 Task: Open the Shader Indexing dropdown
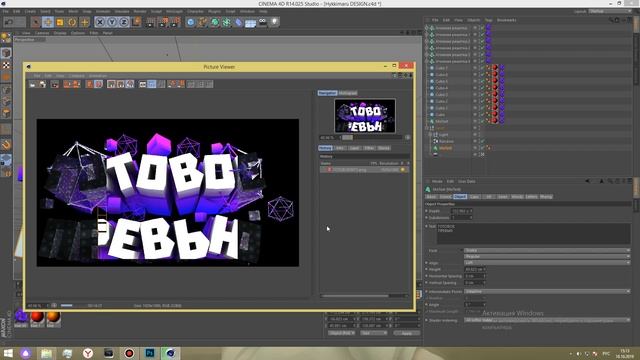click(x=547, y=320)
